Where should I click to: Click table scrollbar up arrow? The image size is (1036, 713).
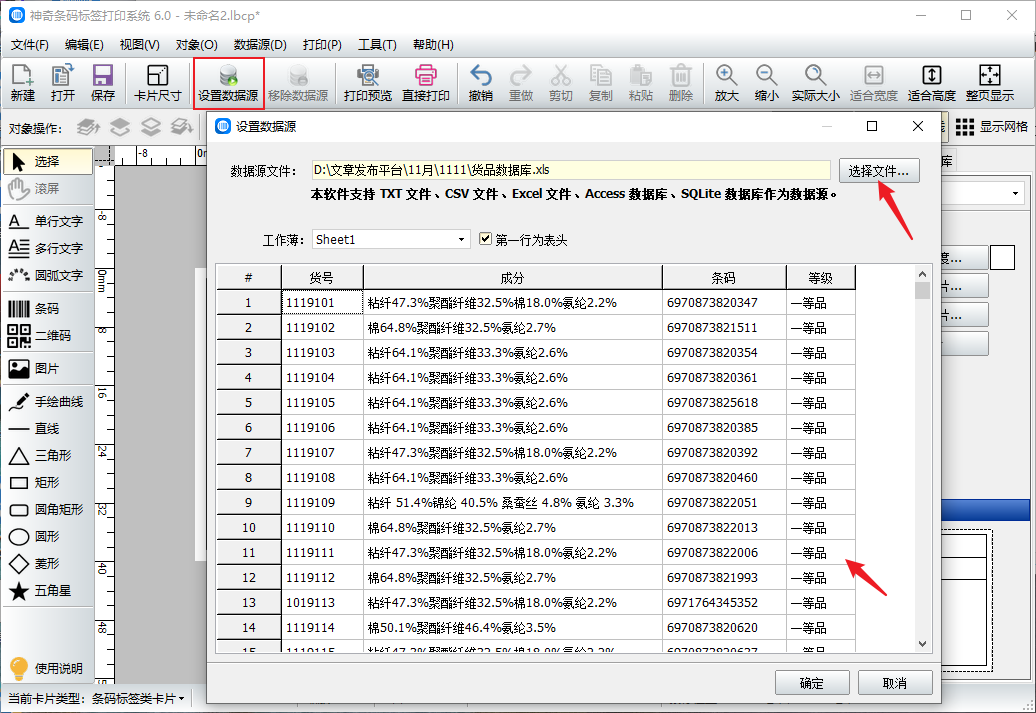click(x=922, y=274)
